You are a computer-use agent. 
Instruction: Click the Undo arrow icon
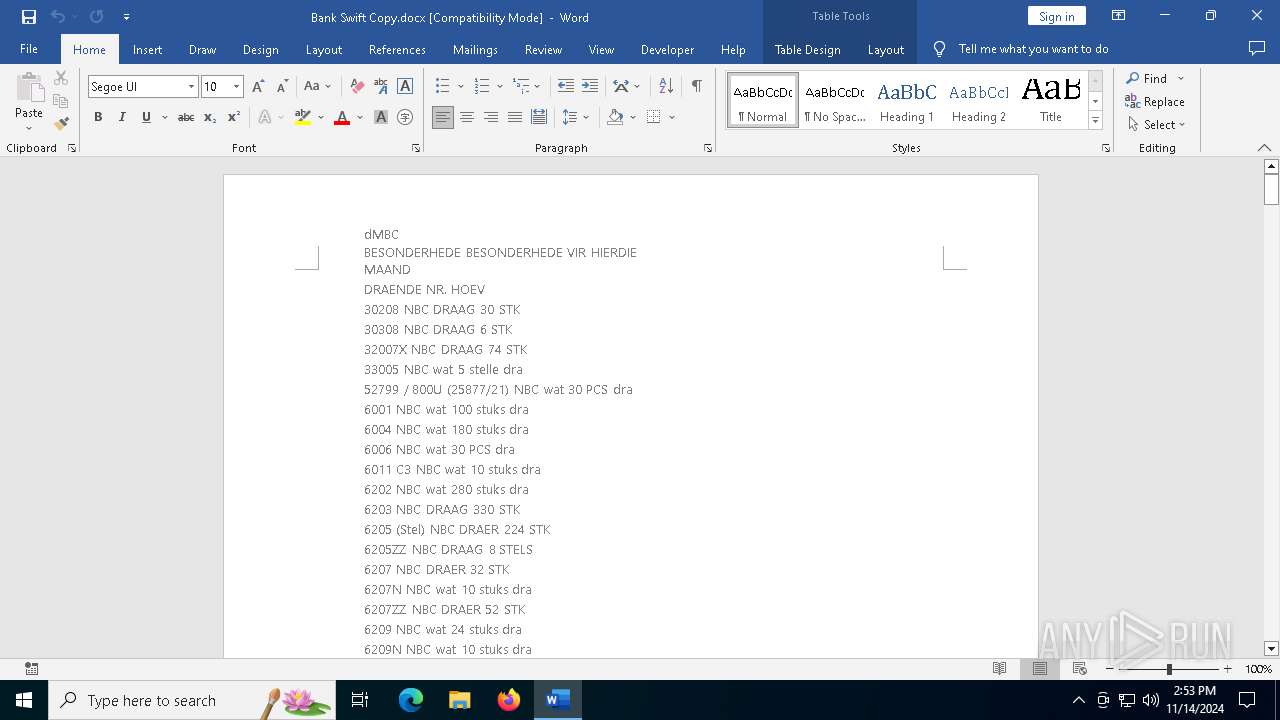58,17
